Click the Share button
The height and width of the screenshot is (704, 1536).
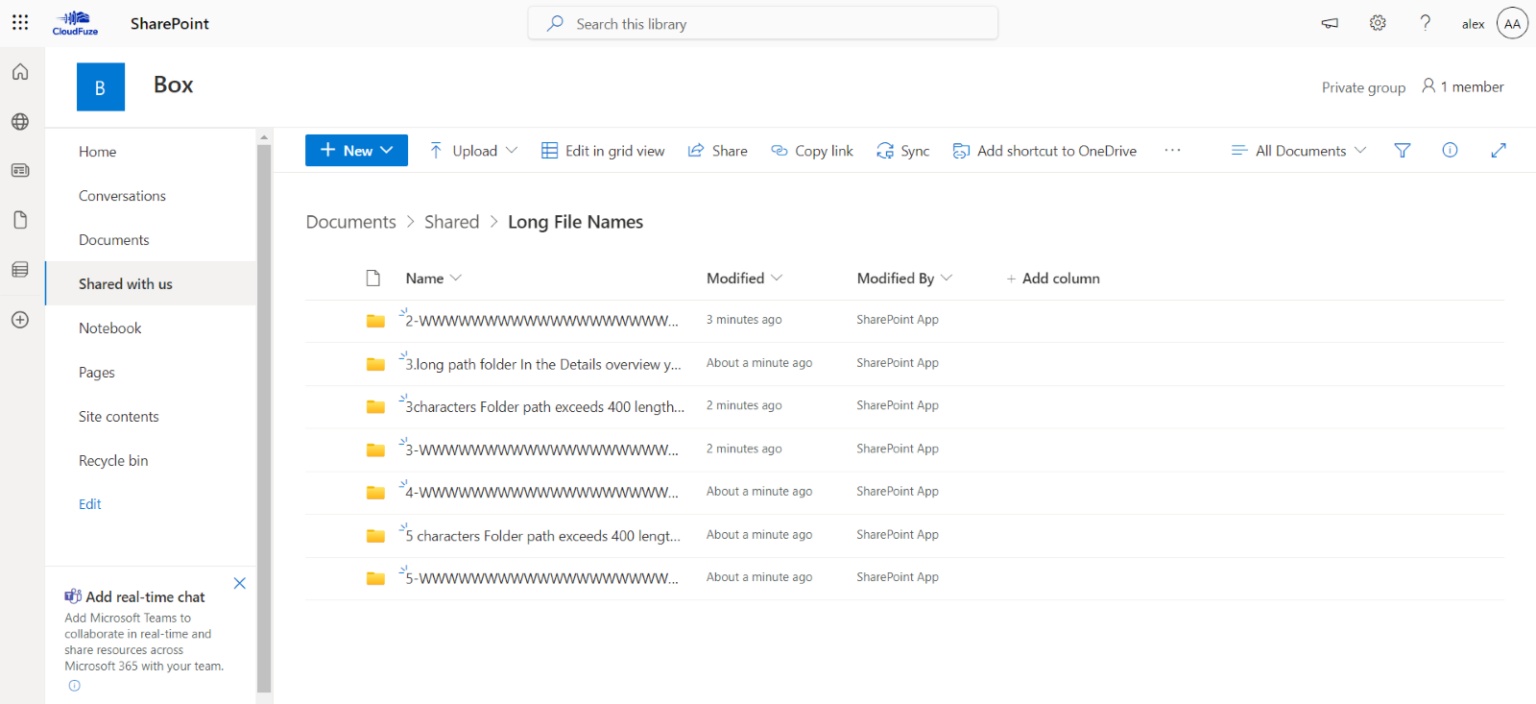pyautogui.click(x=717, y=150)
